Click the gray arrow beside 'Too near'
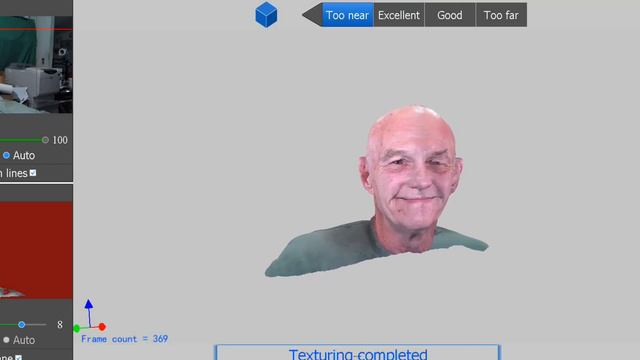Screen dimensions: 640x360 coord(312,15)
